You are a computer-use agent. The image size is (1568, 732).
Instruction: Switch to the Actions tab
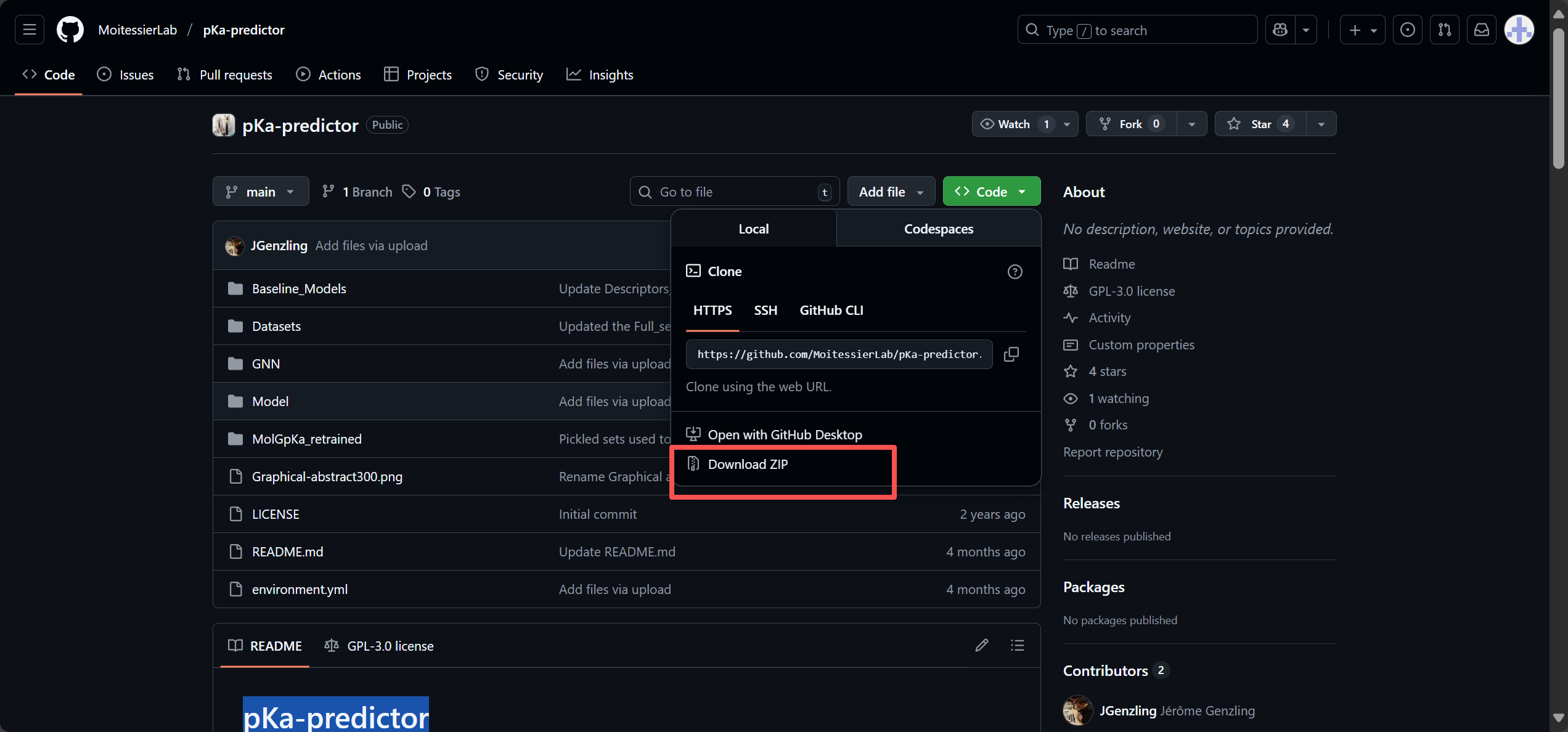(x=329, y=75)
